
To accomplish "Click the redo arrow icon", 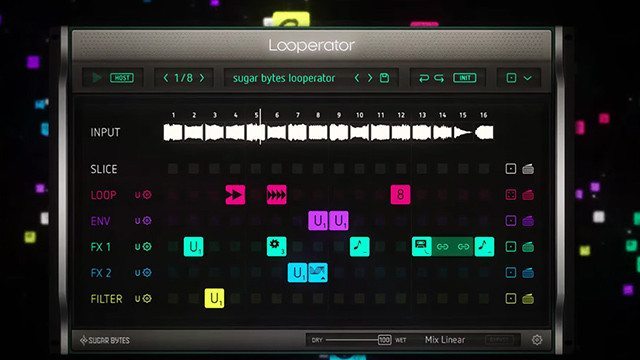I will coord(439,78).
